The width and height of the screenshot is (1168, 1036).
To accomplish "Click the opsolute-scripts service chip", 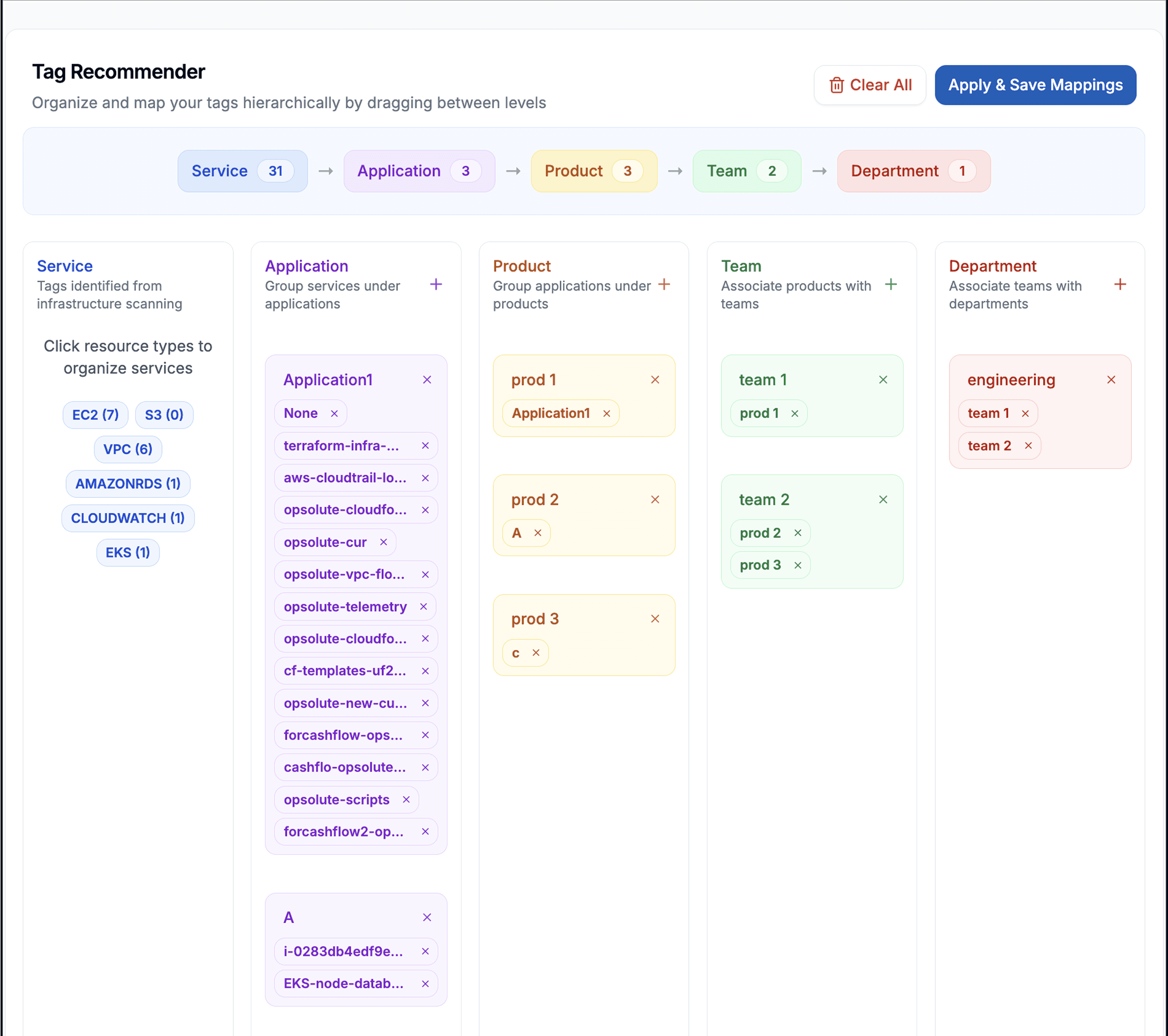I will coord(336,799).
